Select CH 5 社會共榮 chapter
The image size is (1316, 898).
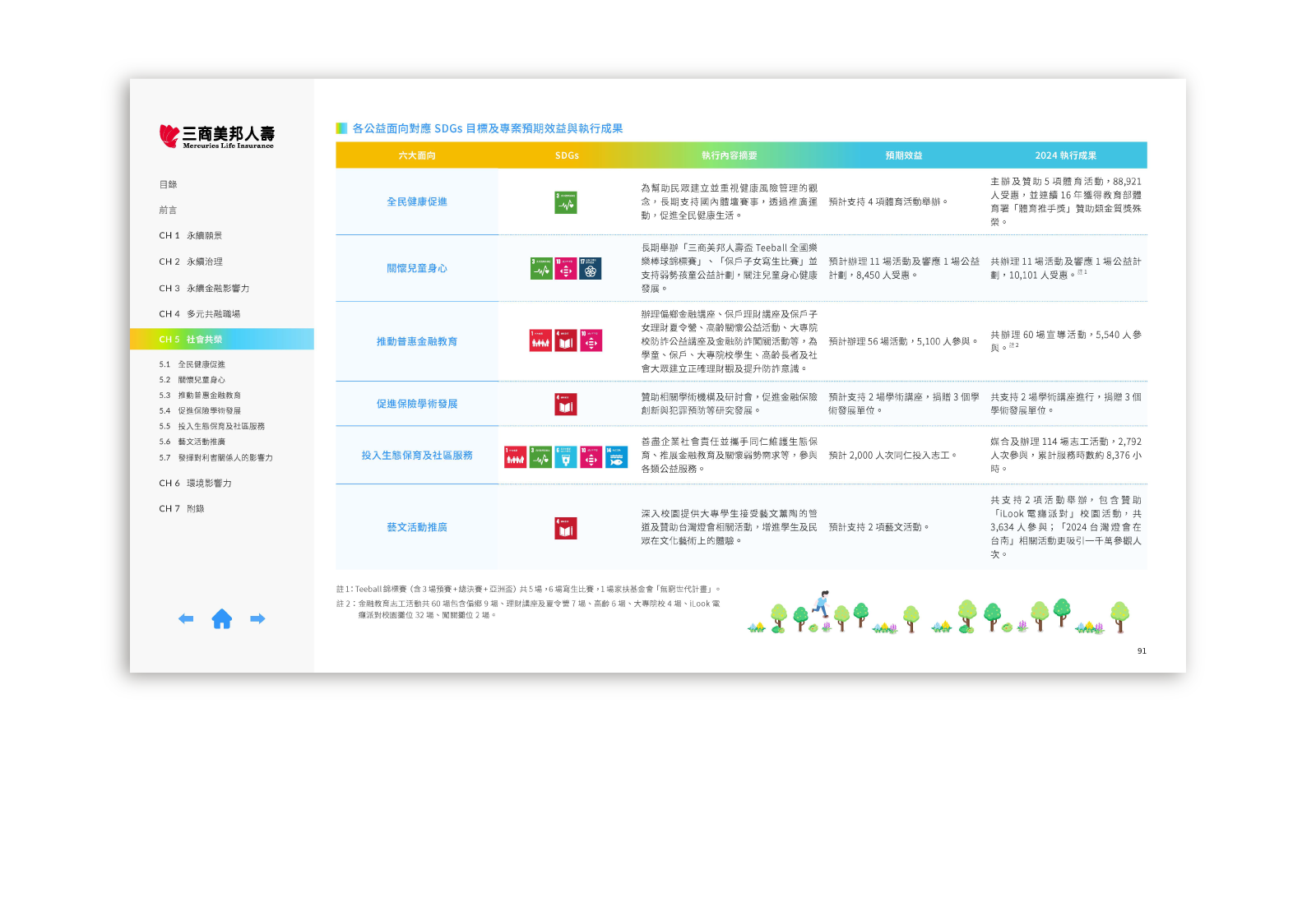point(191,340)
